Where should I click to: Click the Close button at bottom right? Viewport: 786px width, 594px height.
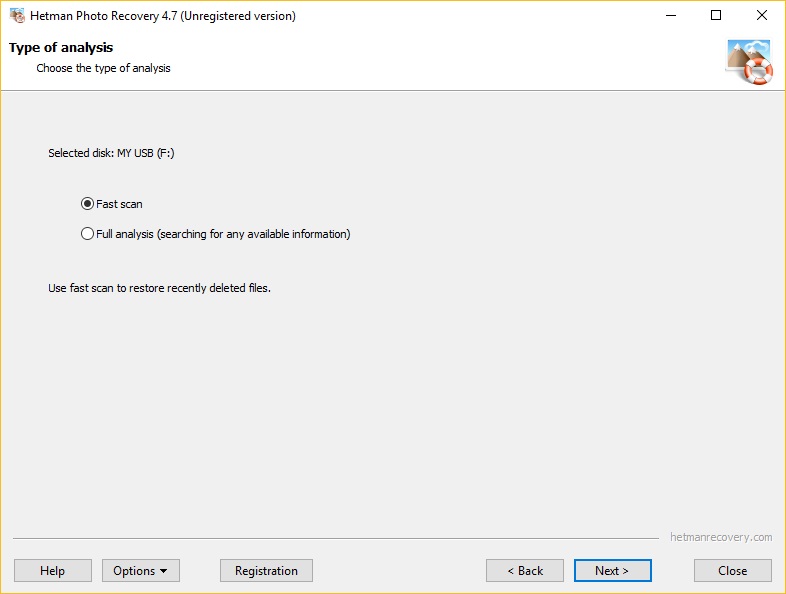pos(732,570)
